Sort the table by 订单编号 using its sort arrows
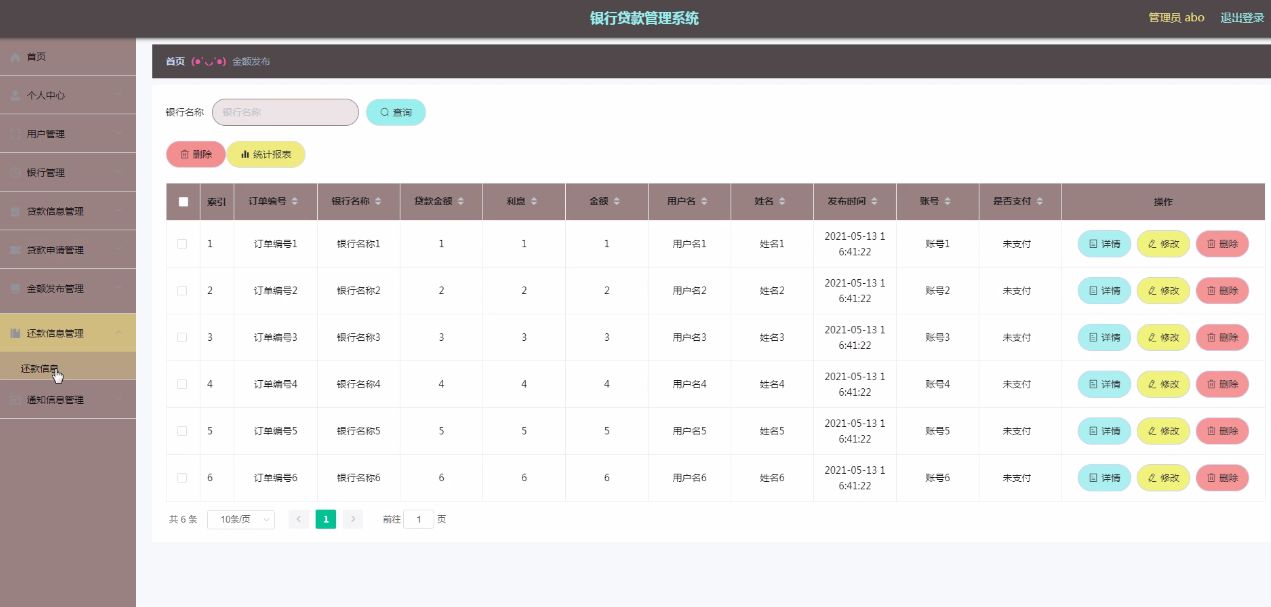1271x607 pixels. pyautogui.click(x=296, y=202)
